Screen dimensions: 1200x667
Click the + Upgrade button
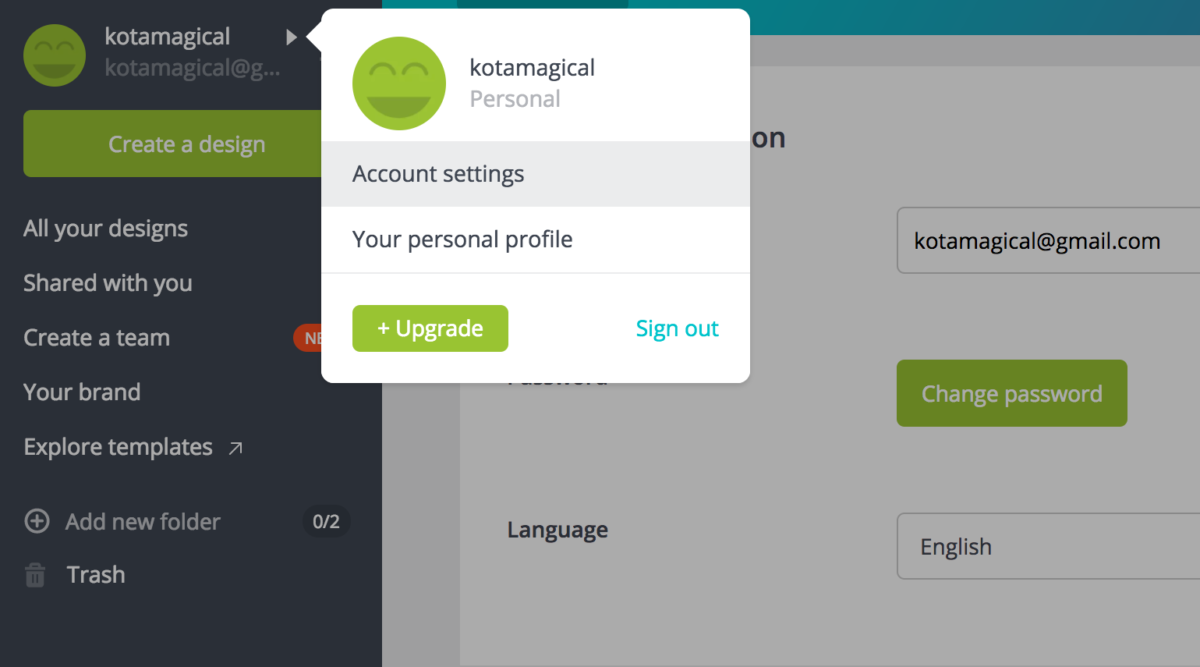pos(430,328)
